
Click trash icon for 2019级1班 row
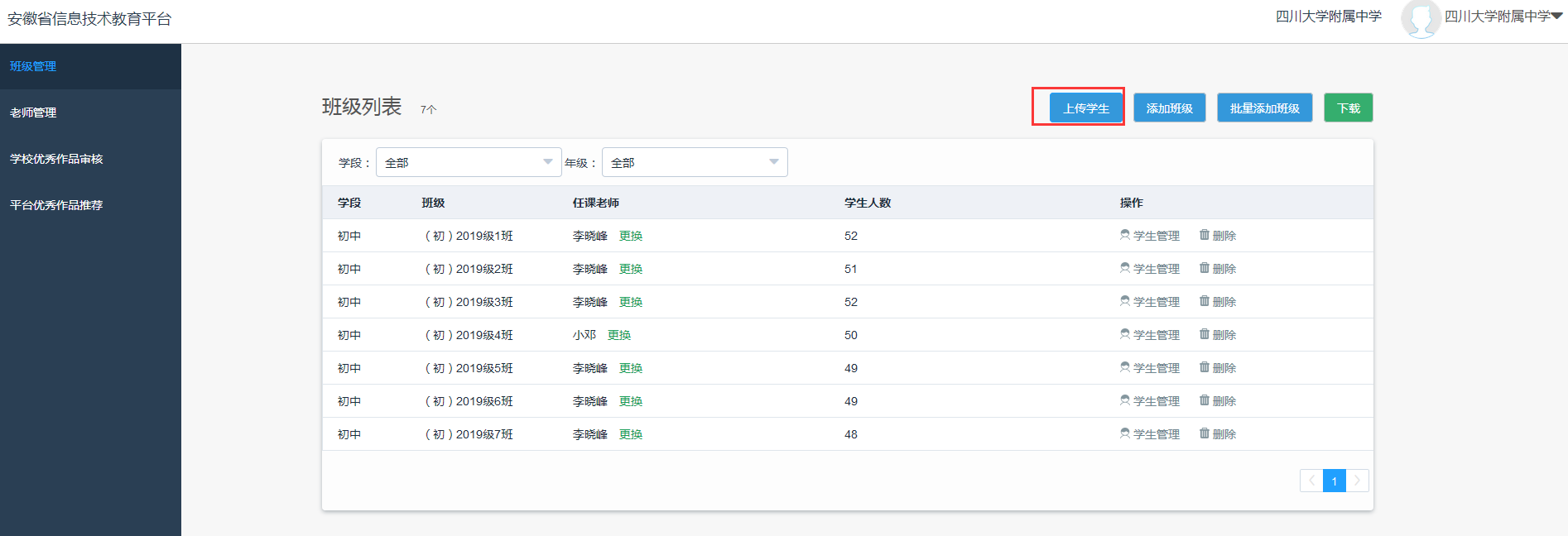coord(1205,235)
